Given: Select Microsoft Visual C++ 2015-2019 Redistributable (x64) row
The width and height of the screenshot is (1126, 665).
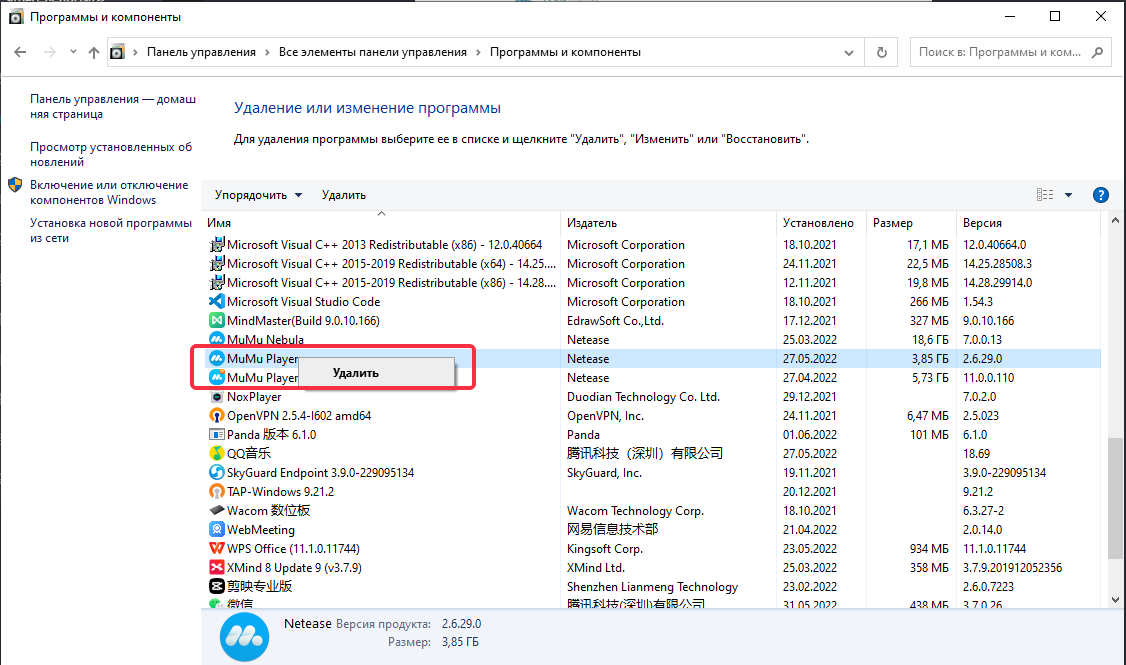Looking at the screenshot, I should [x=653, y=264].
